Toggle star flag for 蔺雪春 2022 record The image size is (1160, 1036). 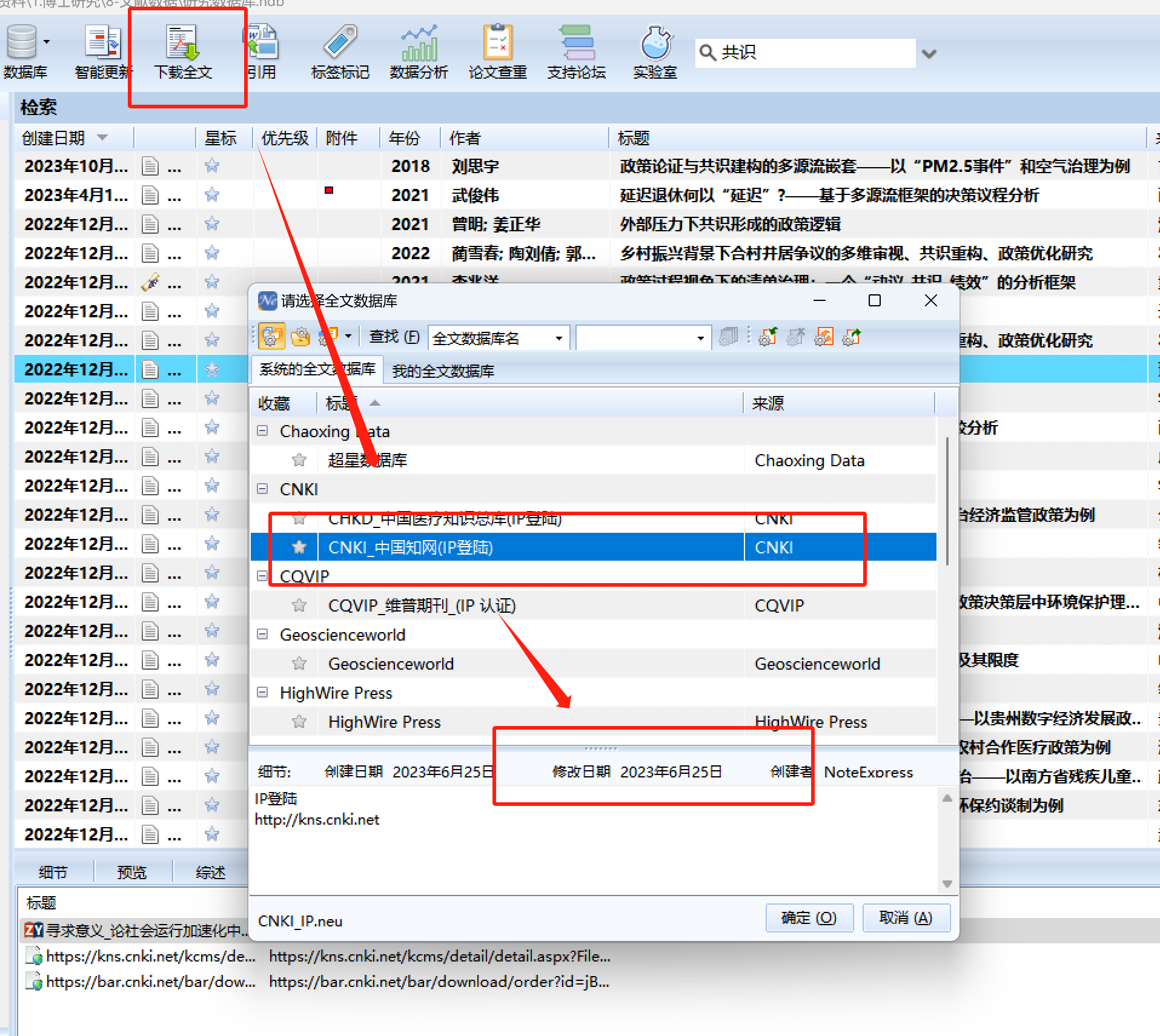212,253
